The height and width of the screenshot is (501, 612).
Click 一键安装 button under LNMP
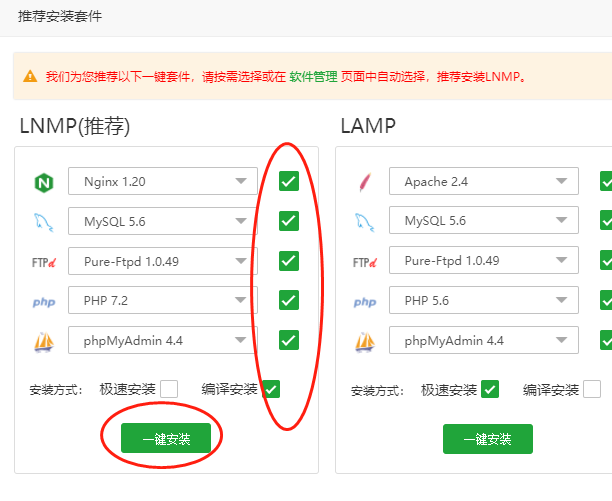point(166,439)
